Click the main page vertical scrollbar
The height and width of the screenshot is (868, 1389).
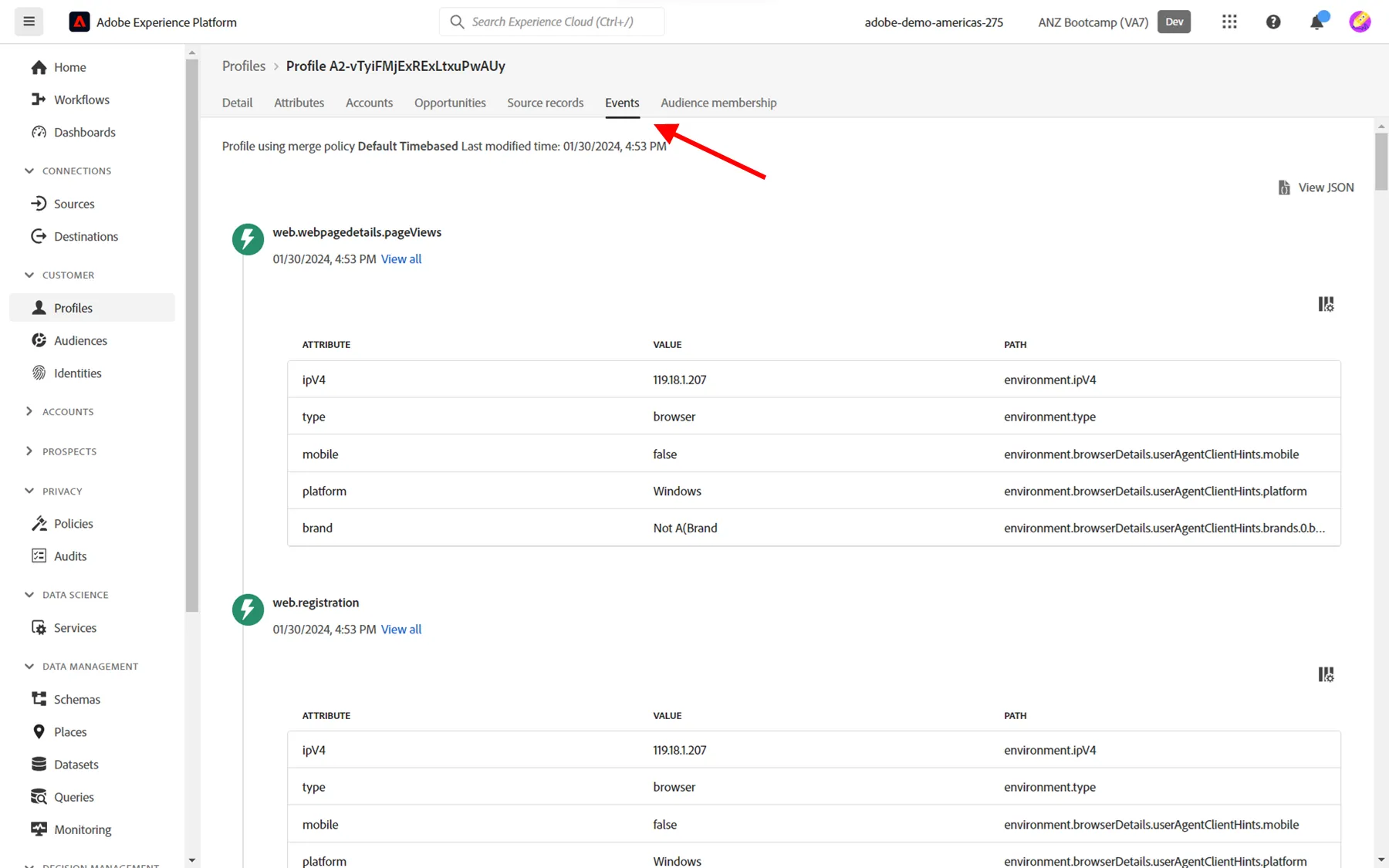click(1381, 161)
